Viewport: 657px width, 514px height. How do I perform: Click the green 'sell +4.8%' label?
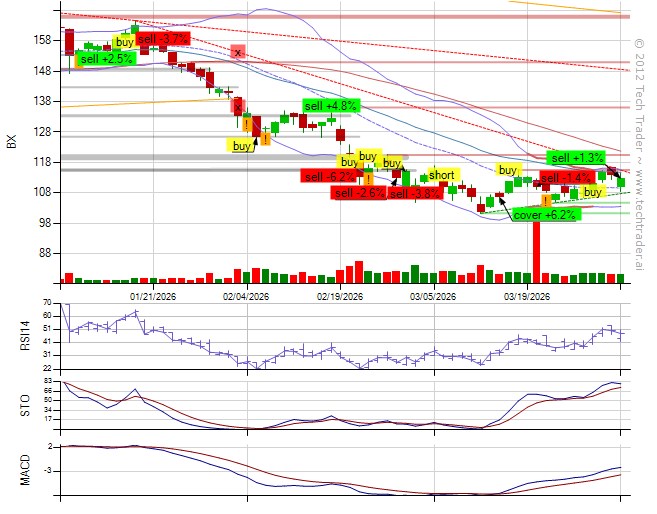tap(330, 105)
